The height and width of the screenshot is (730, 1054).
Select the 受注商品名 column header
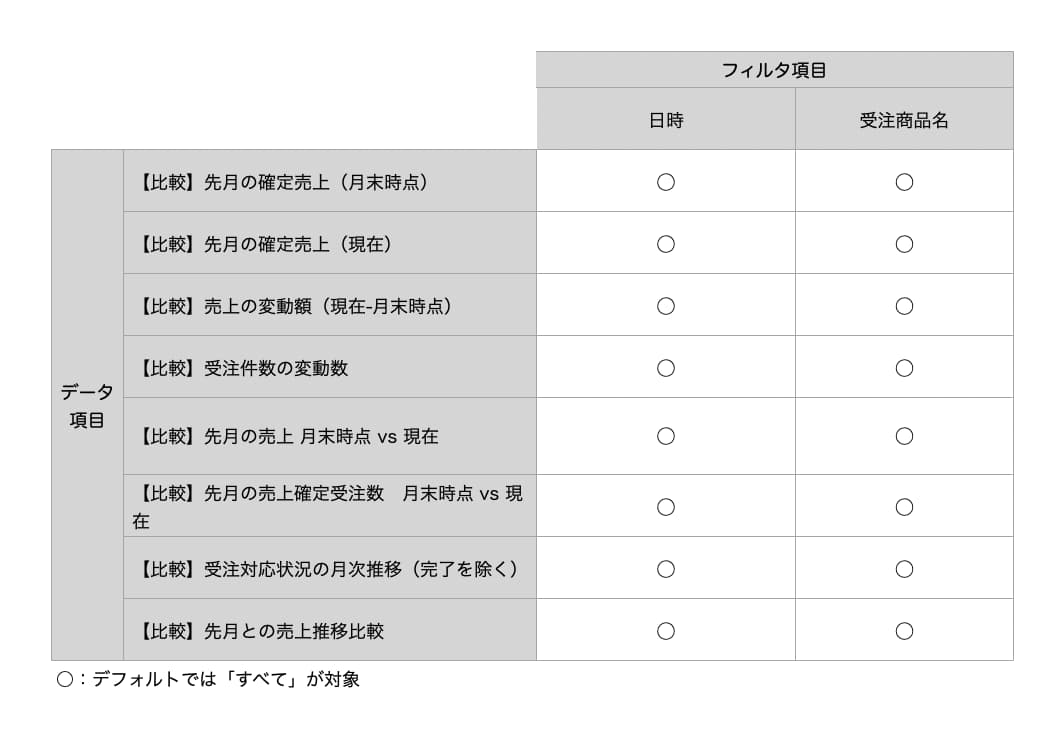pyautogui.click(x=904, y=119)
